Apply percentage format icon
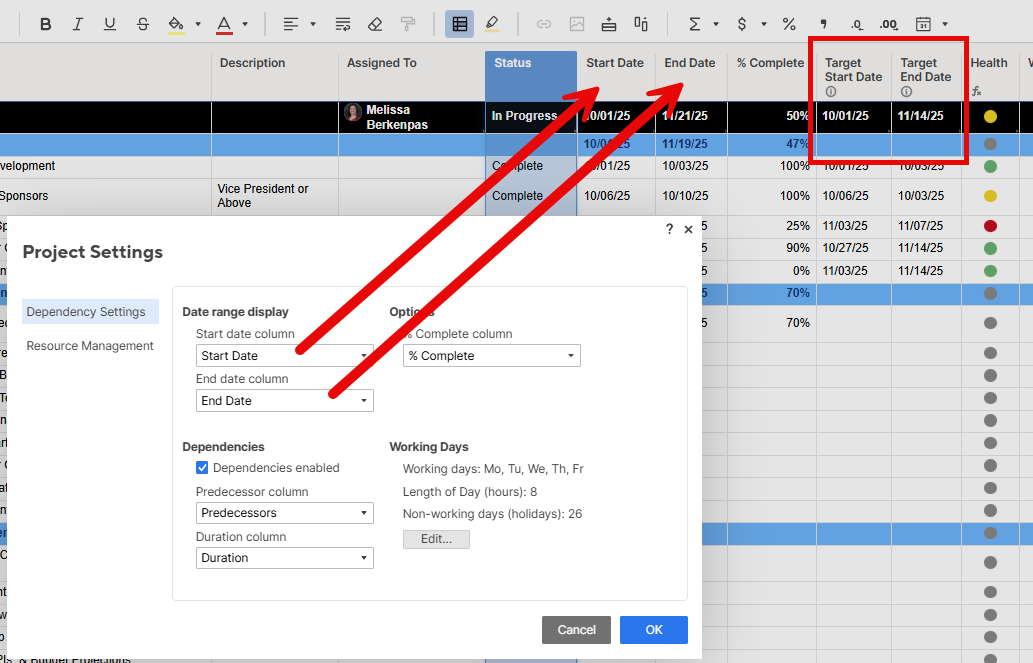 (789, 24)
